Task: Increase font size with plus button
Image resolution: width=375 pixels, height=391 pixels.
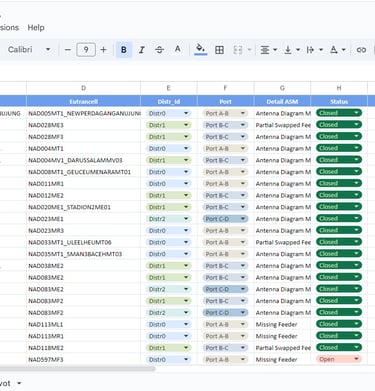Action: 103,50
